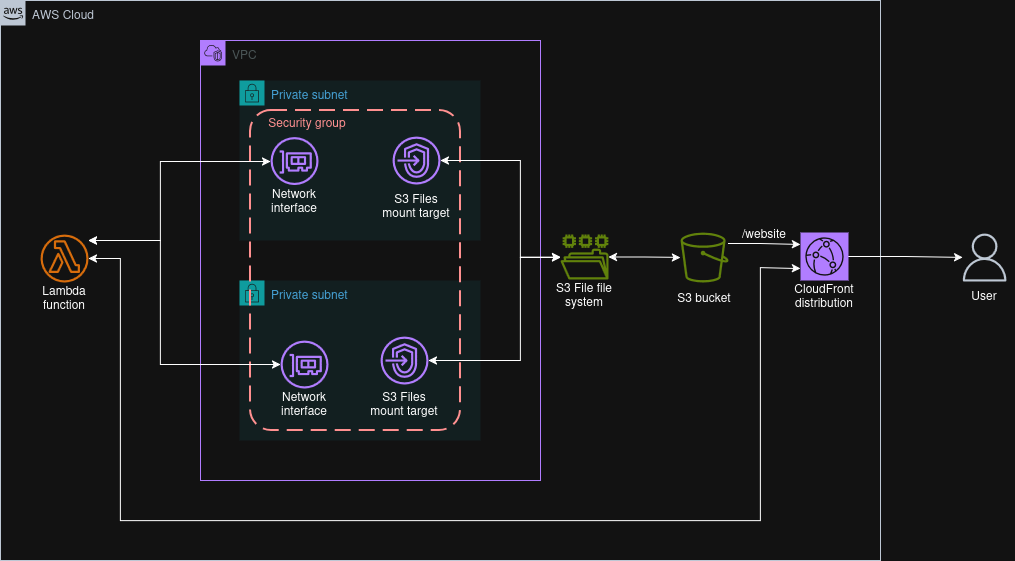The image size is (1015, 561).
Task: Click the AWS Cloud label
Action: click(63, 14)
